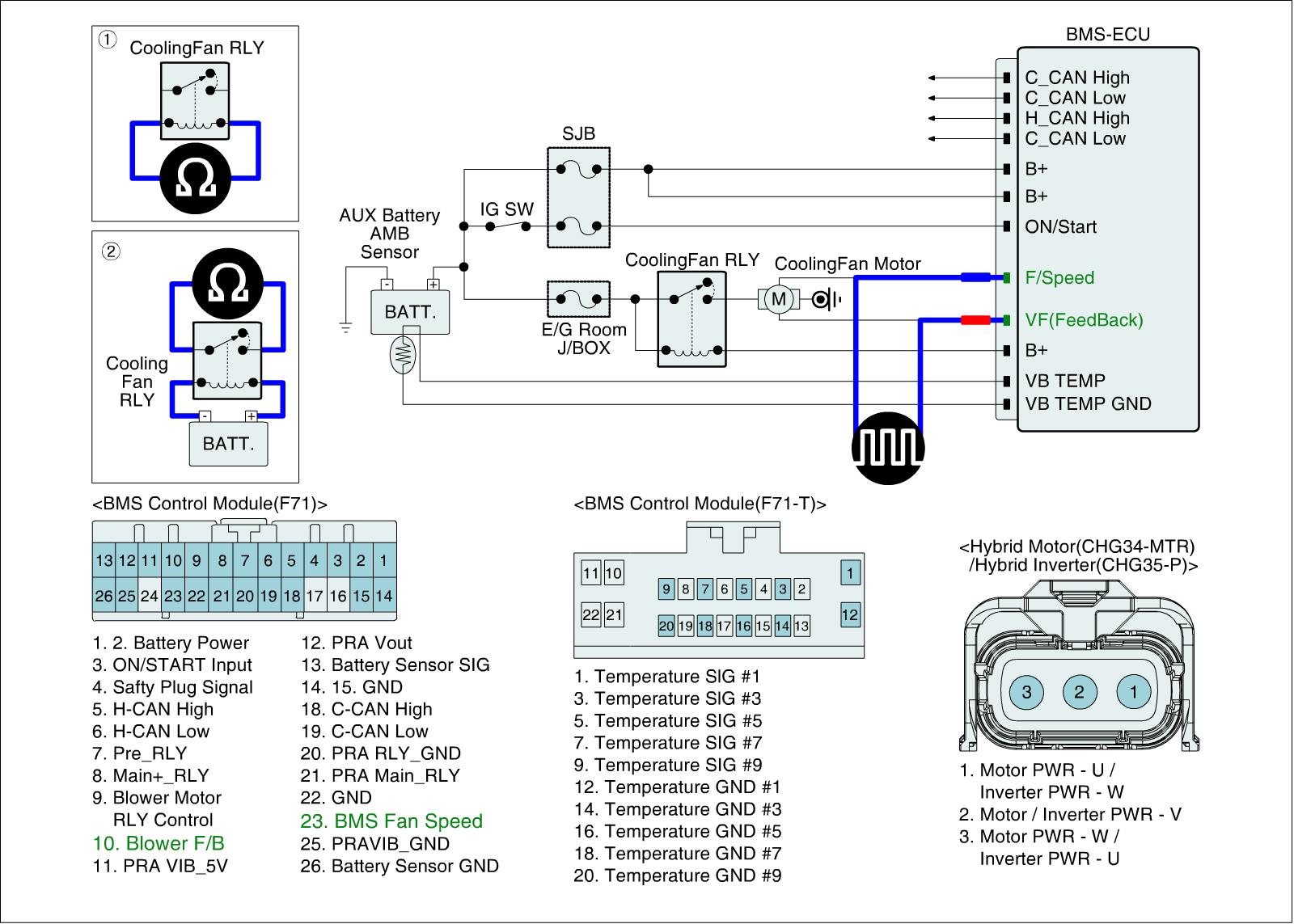1294x924 pixels.
Task: Click the AUX battery BATT. box in main circuit
Action: (410, 312)
